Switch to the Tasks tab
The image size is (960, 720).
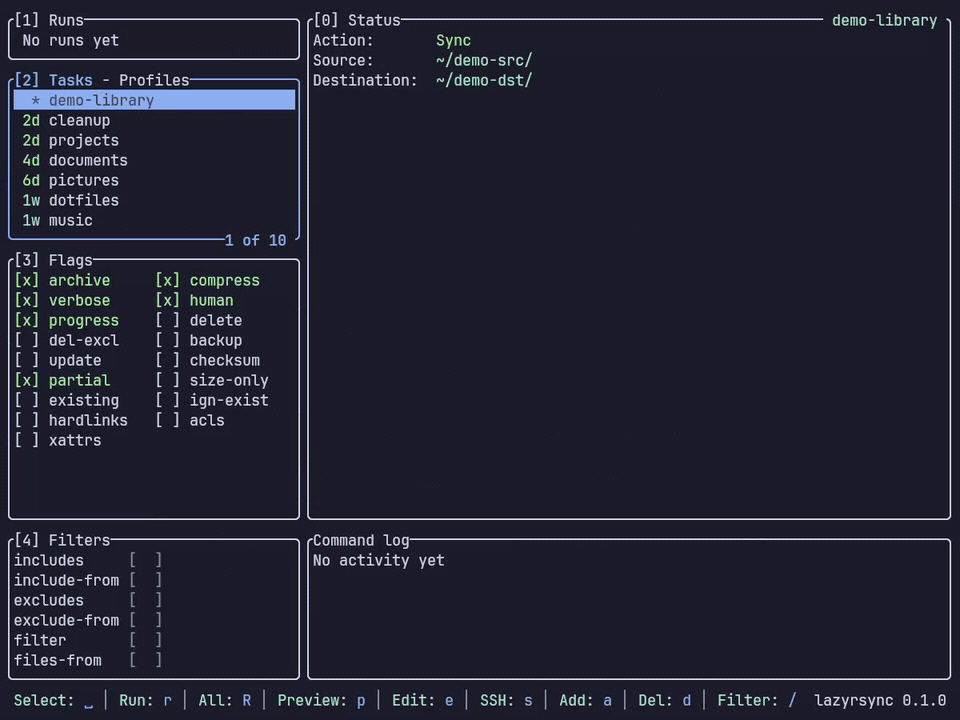coord(70,80)
